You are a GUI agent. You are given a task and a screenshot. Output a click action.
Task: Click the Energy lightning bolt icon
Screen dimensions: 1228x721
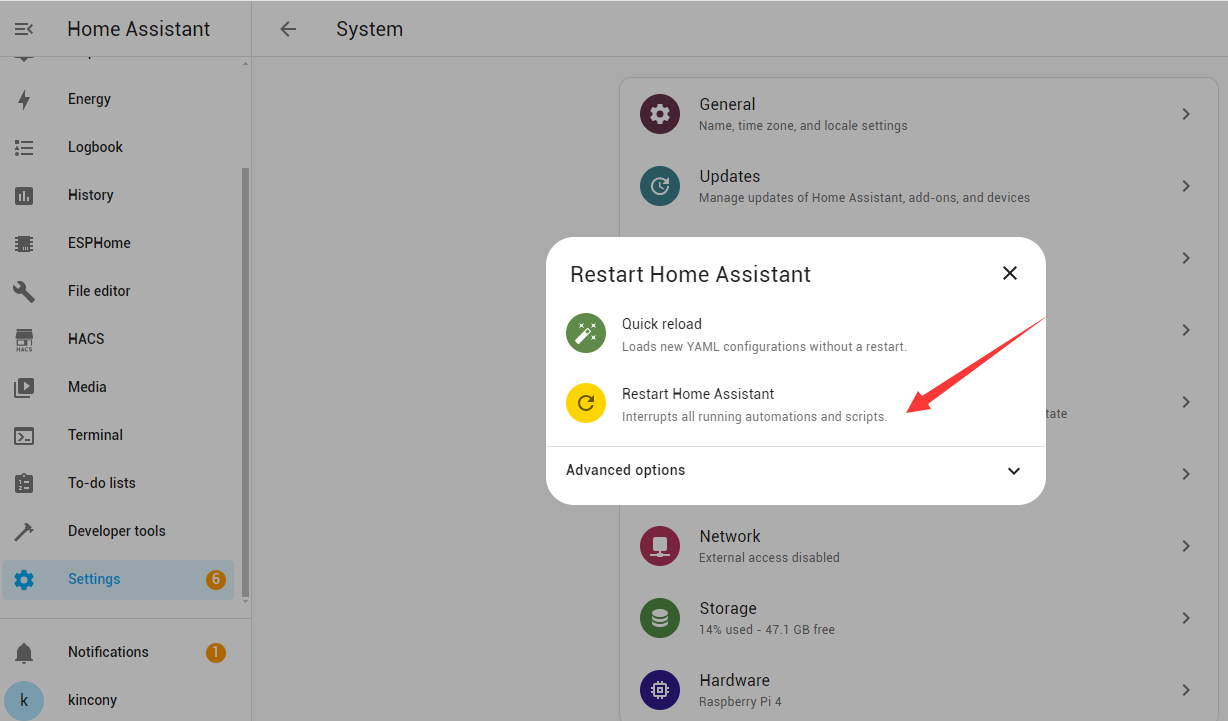pyautogui.click(x=24, y=99)
